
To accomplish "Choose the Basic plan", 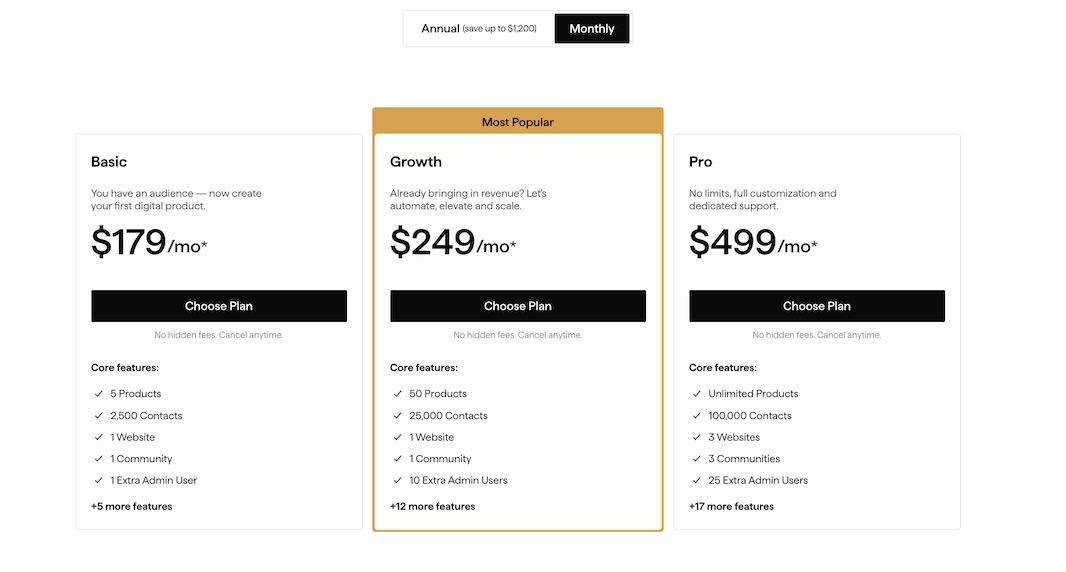I will click(219, 306).
